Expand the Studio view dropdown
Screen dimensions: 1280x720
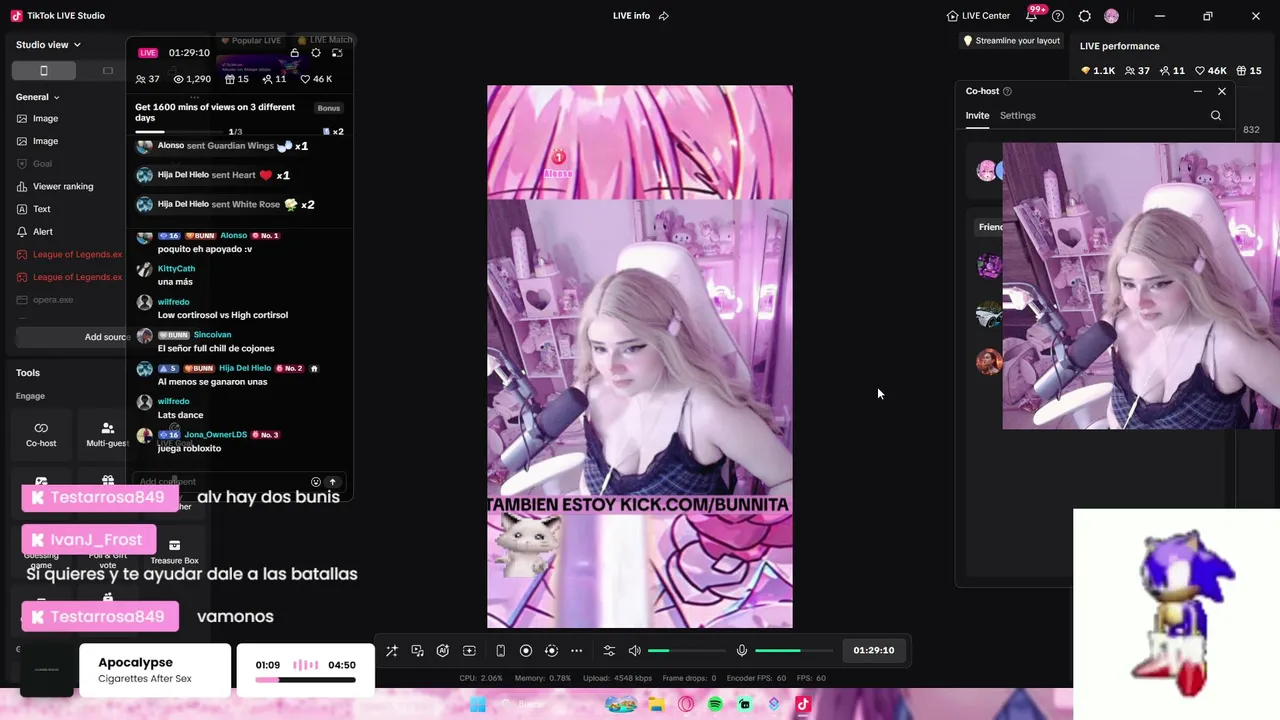point(48,45)
